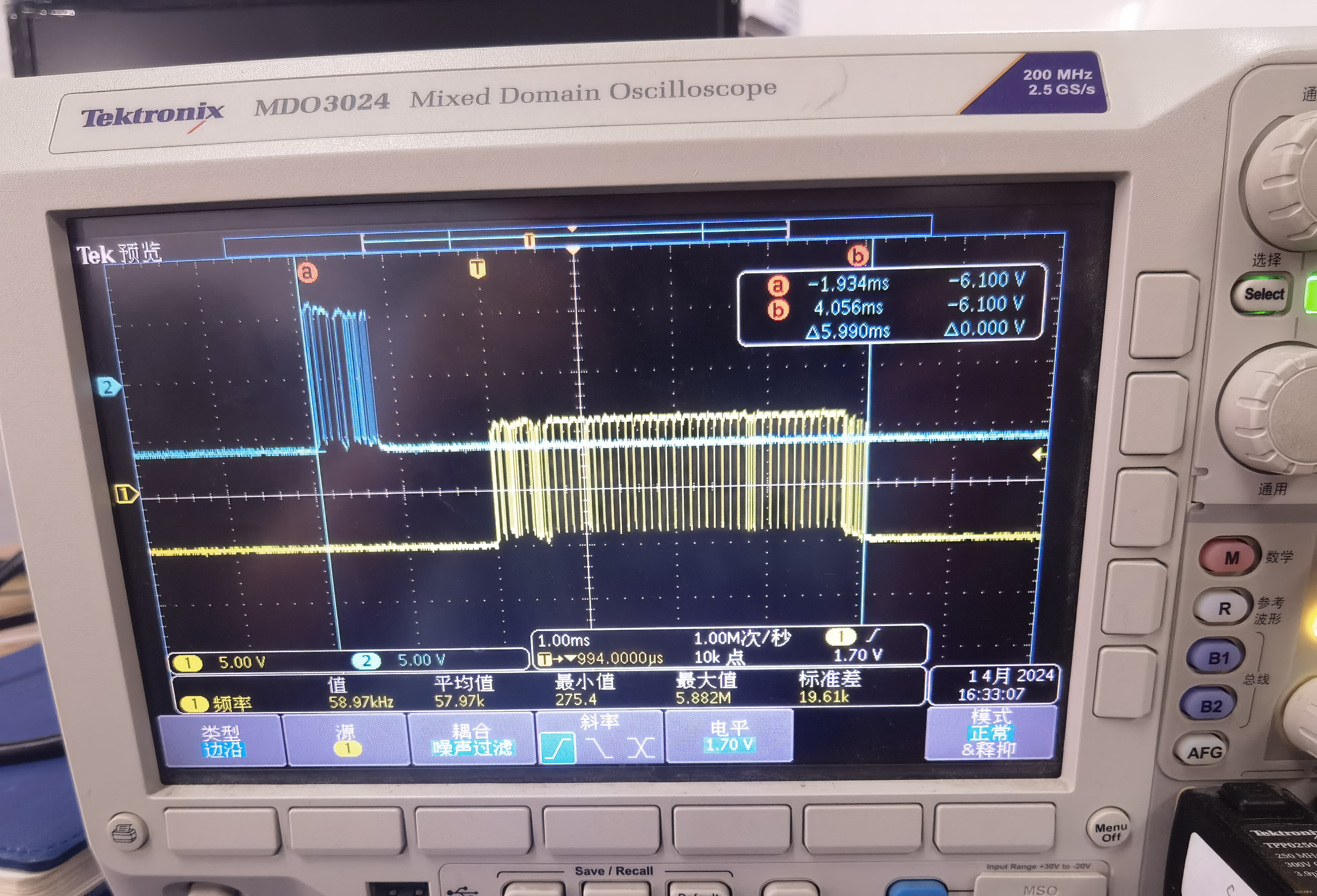Click the 57.97k mean value
Image resolution: width=1317 pixels, height=896 pixels.
pos(460,701)
